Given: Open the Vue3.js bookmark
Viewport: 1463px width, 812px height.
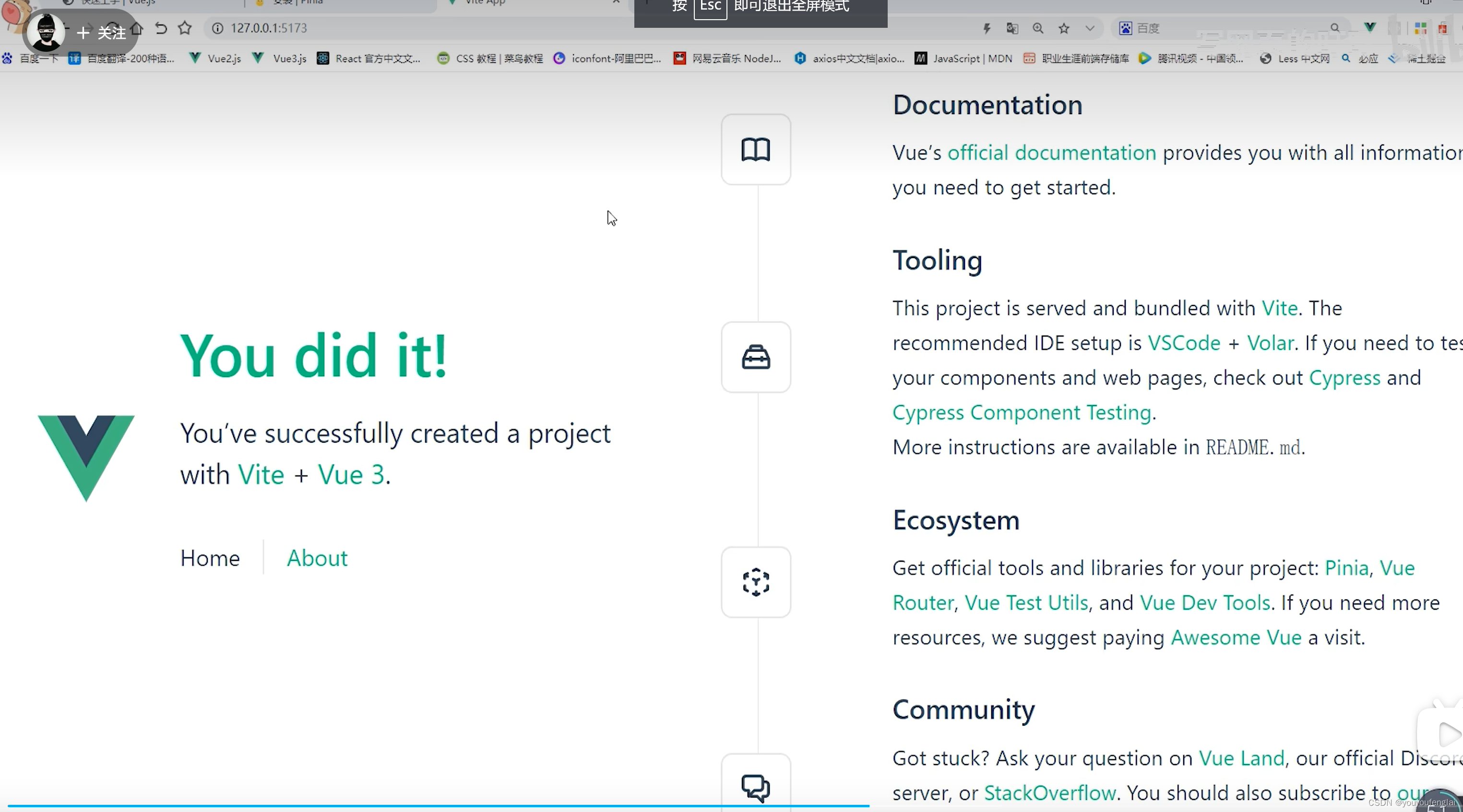Looking at the screenshot, I should (279, 59).
